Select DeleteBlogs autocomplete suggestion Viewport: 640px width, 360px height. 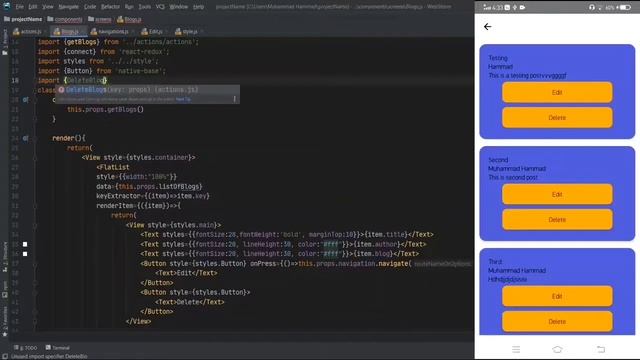pos(147,90)
